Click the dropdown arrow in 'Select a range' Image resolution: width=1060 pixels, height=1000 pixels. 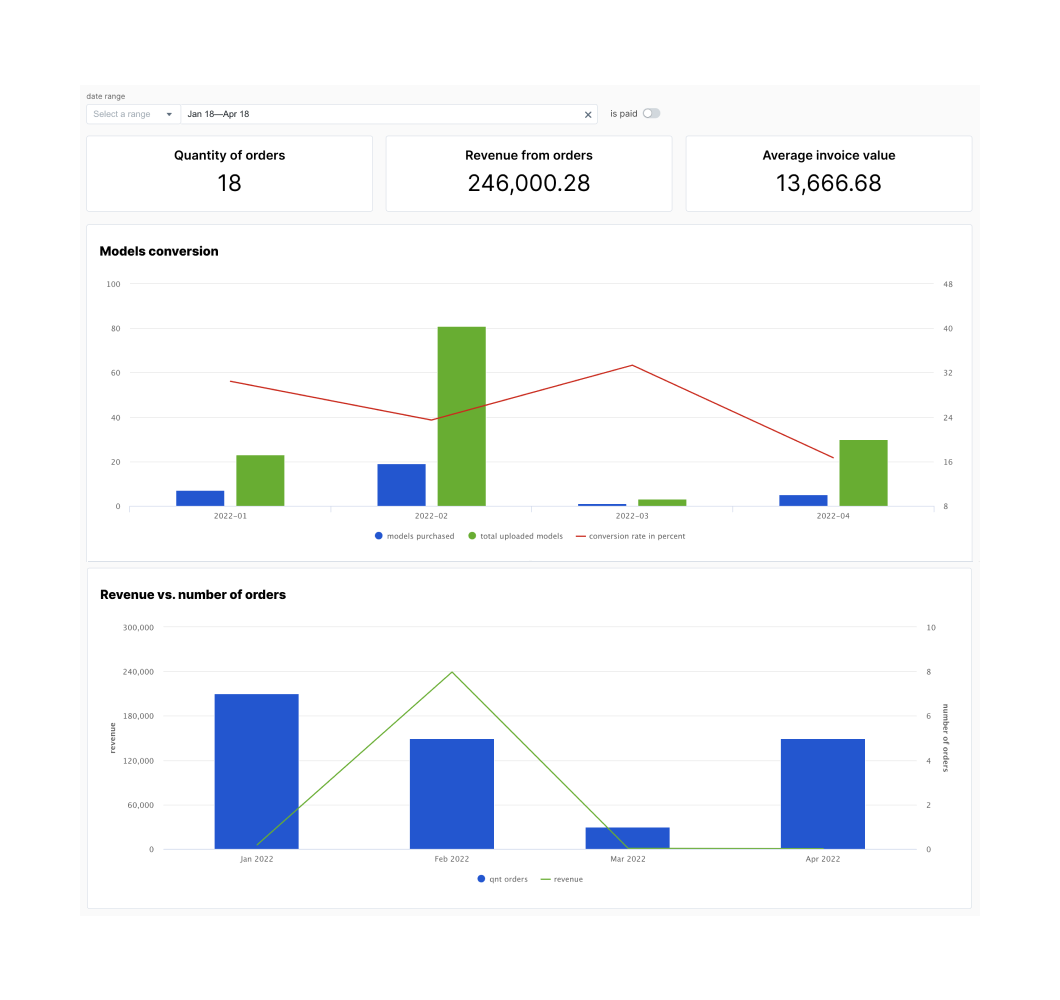(168, 114)
